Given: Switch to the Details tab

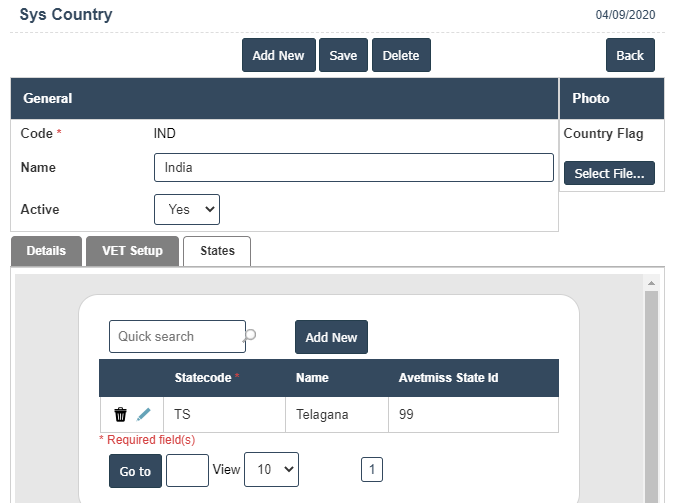Looking at the screenshot, I should [x=46, y=251].
